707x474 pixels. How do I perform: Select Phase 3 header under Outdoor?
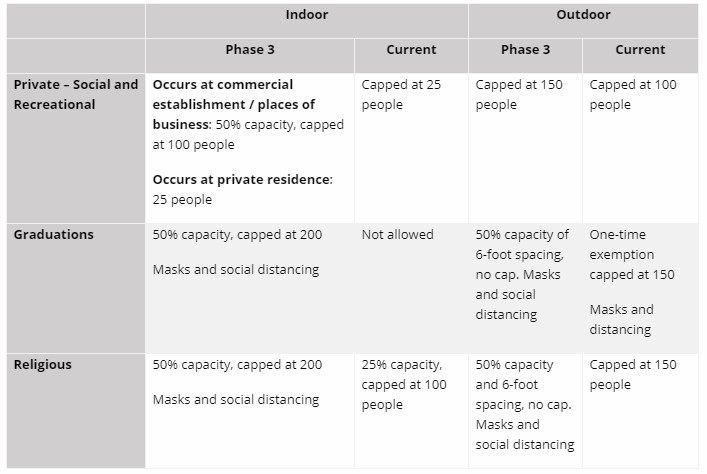(x=525, y=50)
